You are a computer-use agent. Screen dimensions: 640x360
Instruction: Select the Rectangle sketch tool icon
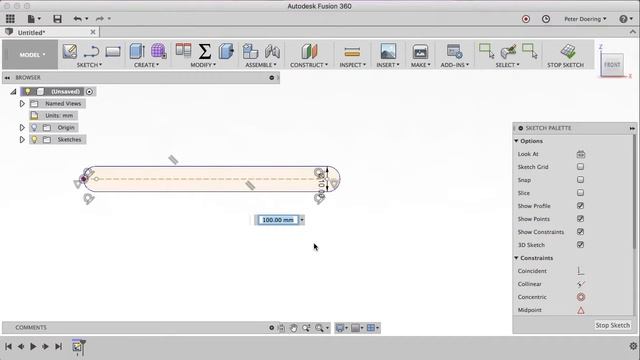click(x=113, y=52)
